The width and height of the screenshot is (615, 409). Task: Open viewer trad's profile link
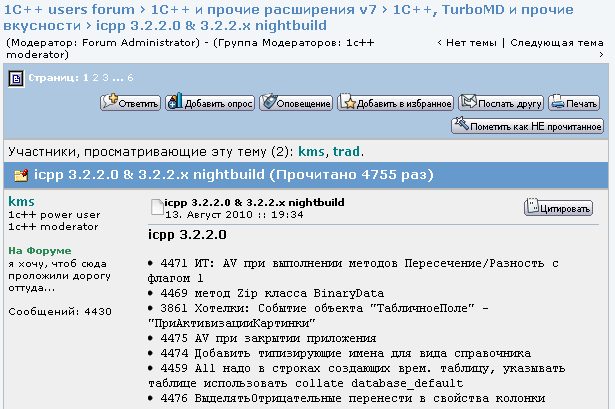click(346, 152)
